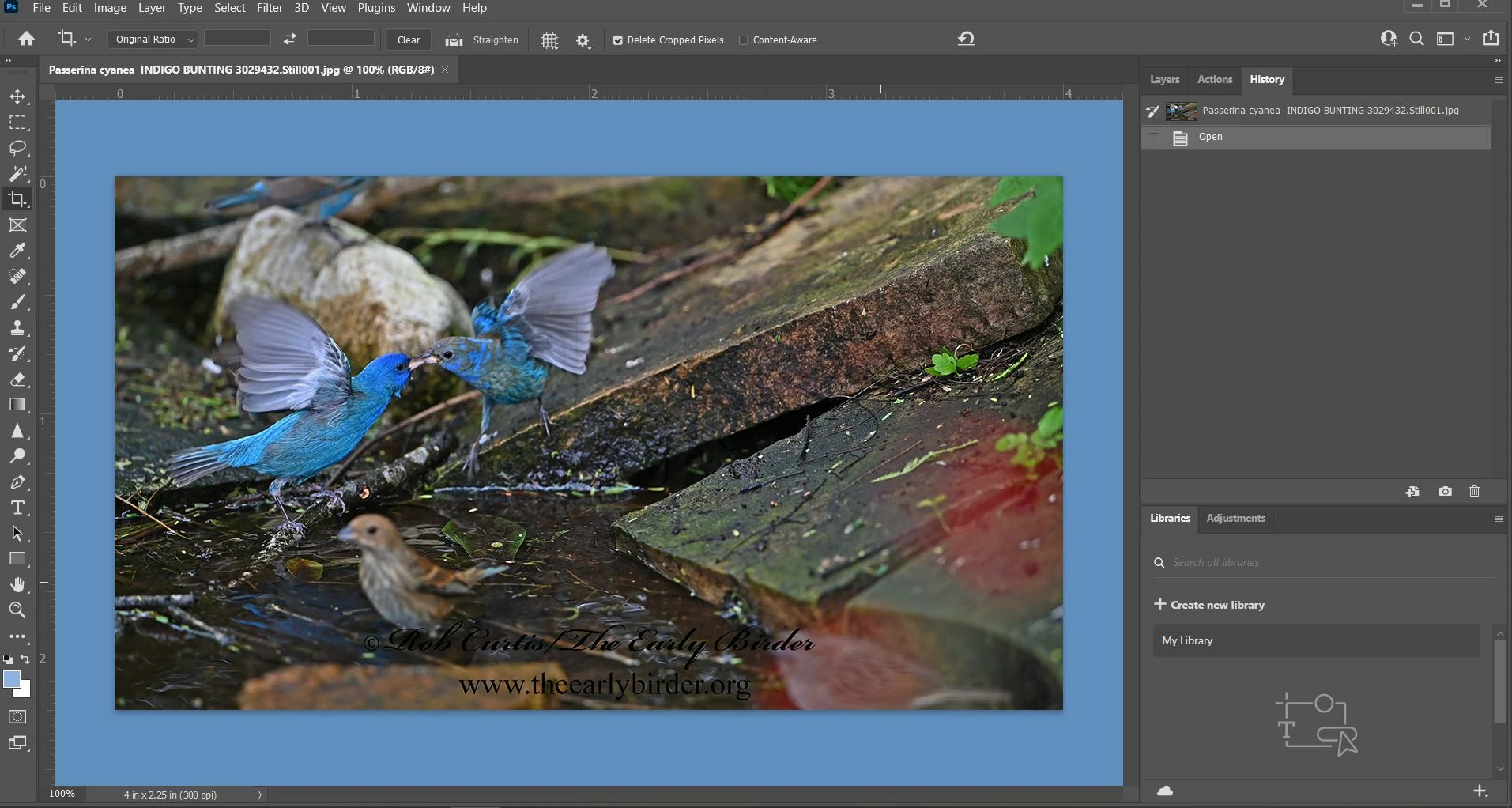Select the Horizontal Type tool
This screenshot has width=1512, height=808.
(x=17, y=508)
